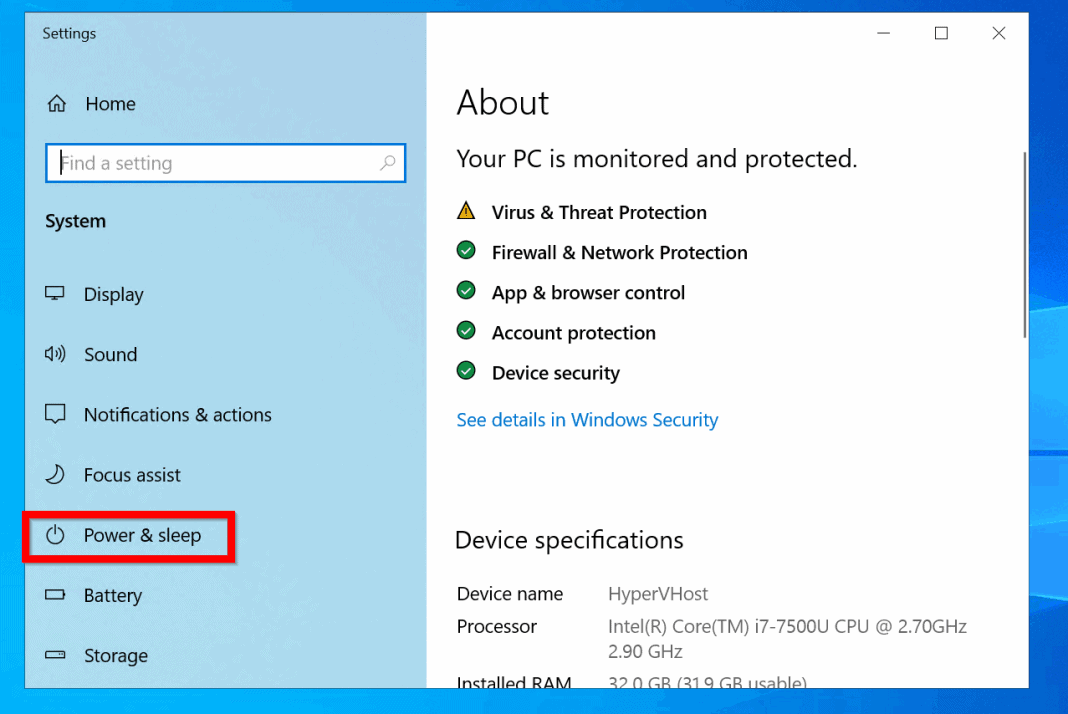The width and height of the screenshot is (1068, 714).
Task: Click the Device security shield status icon
Action: [x=466, y=370]
